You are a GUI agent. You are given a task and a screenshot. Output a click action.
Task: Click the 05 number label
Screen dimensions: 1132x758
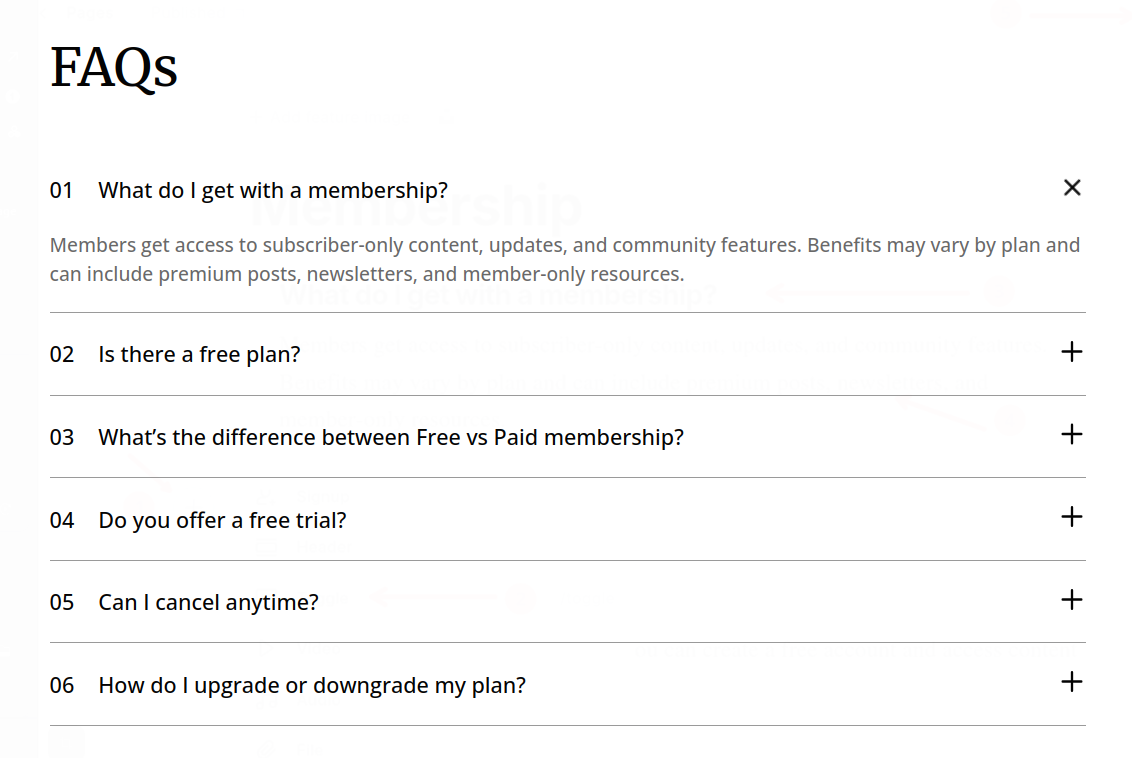click(x=62, y=603)
